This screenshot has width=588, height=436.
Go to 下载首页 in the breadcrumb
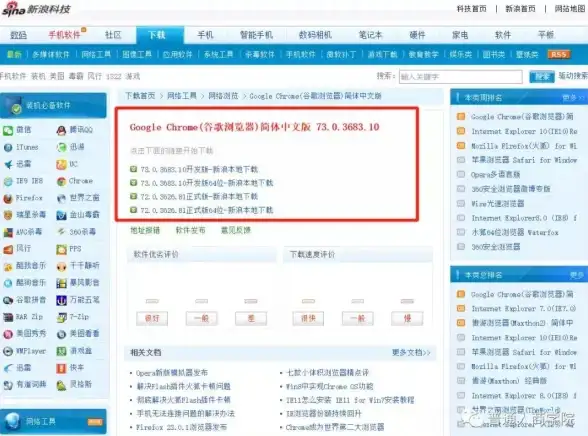pos(140,96)
